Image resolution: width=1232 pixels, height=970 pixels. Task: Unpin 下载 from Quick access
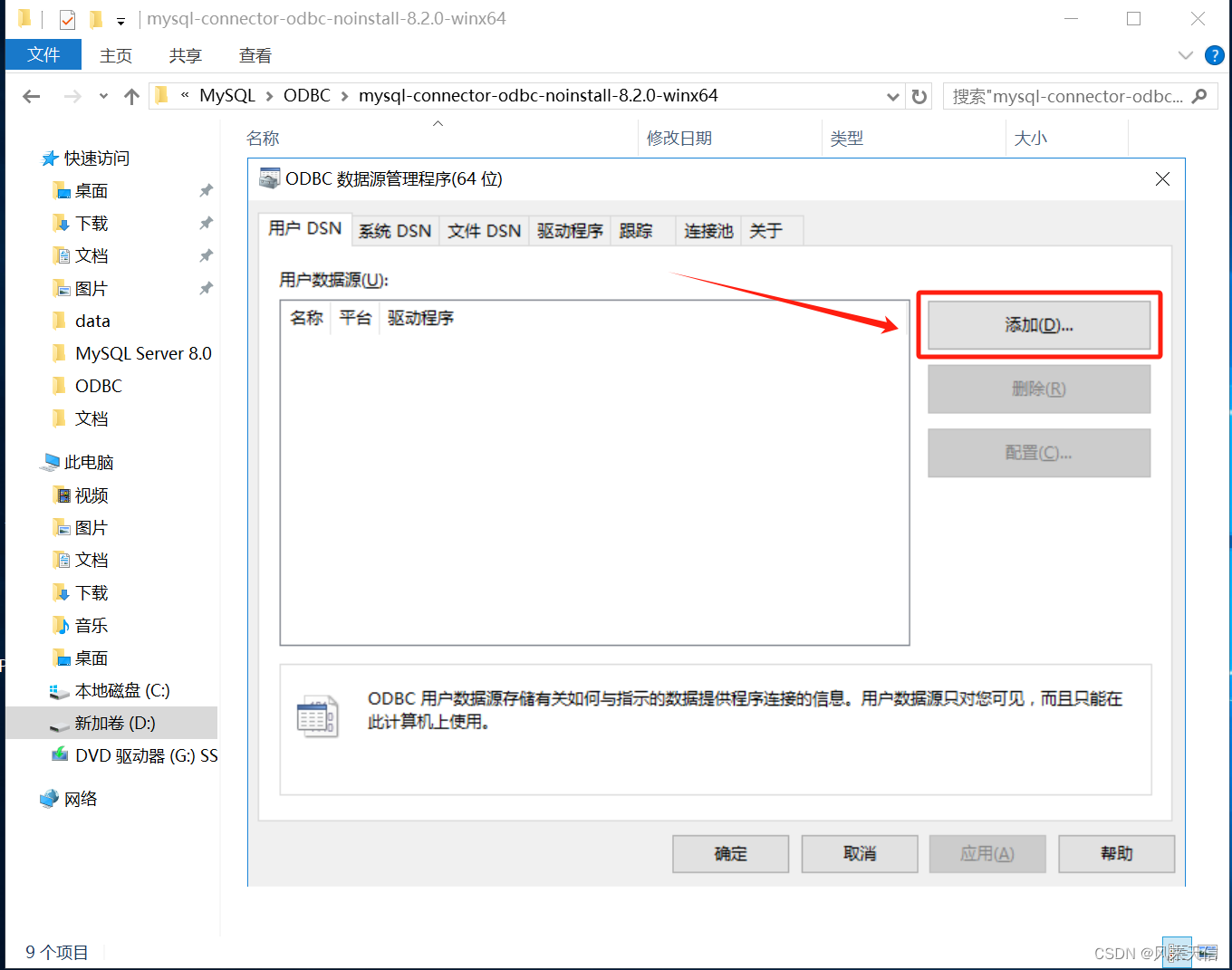click(206, 223)
